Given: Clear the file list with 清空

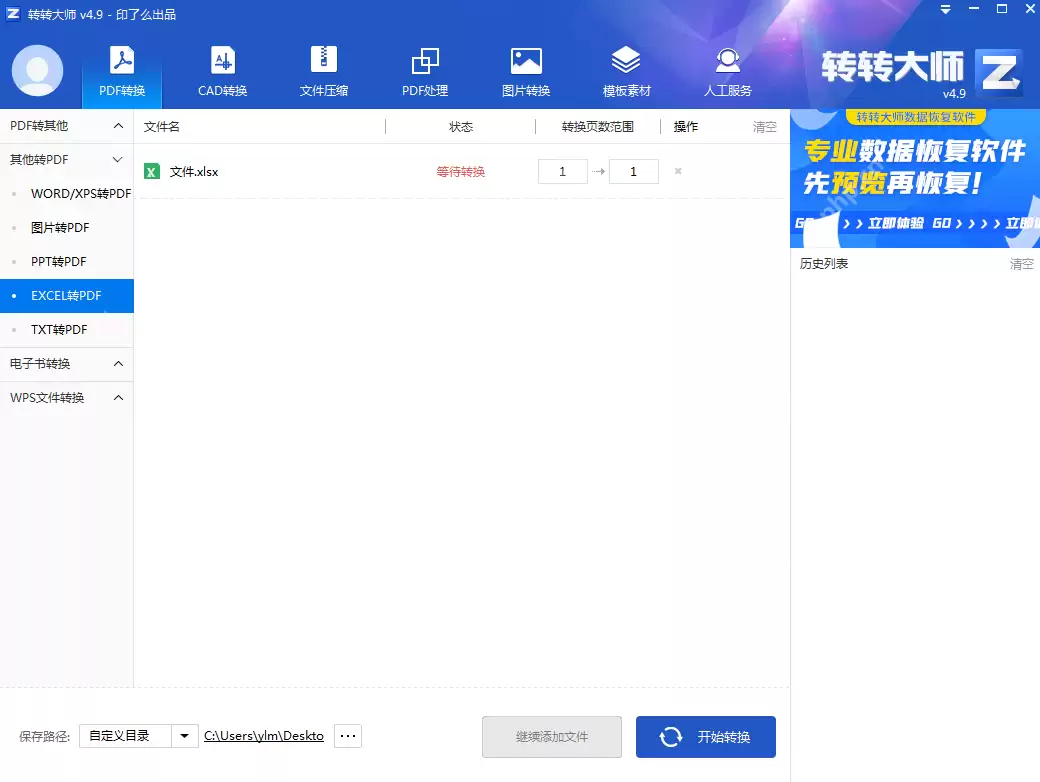Looking at the screenshot, I should tap(763, 126).
